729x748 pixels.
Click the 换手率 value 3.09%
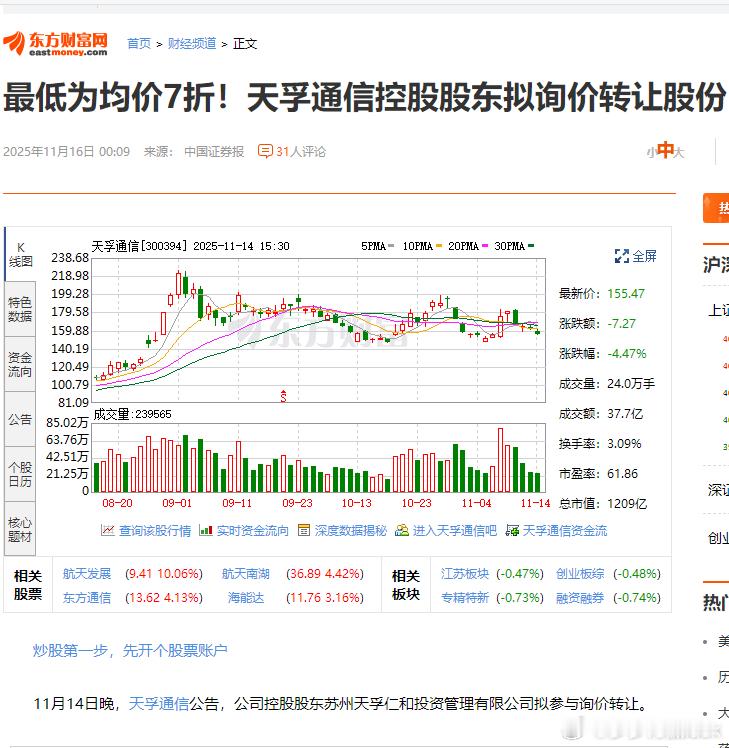624,444
